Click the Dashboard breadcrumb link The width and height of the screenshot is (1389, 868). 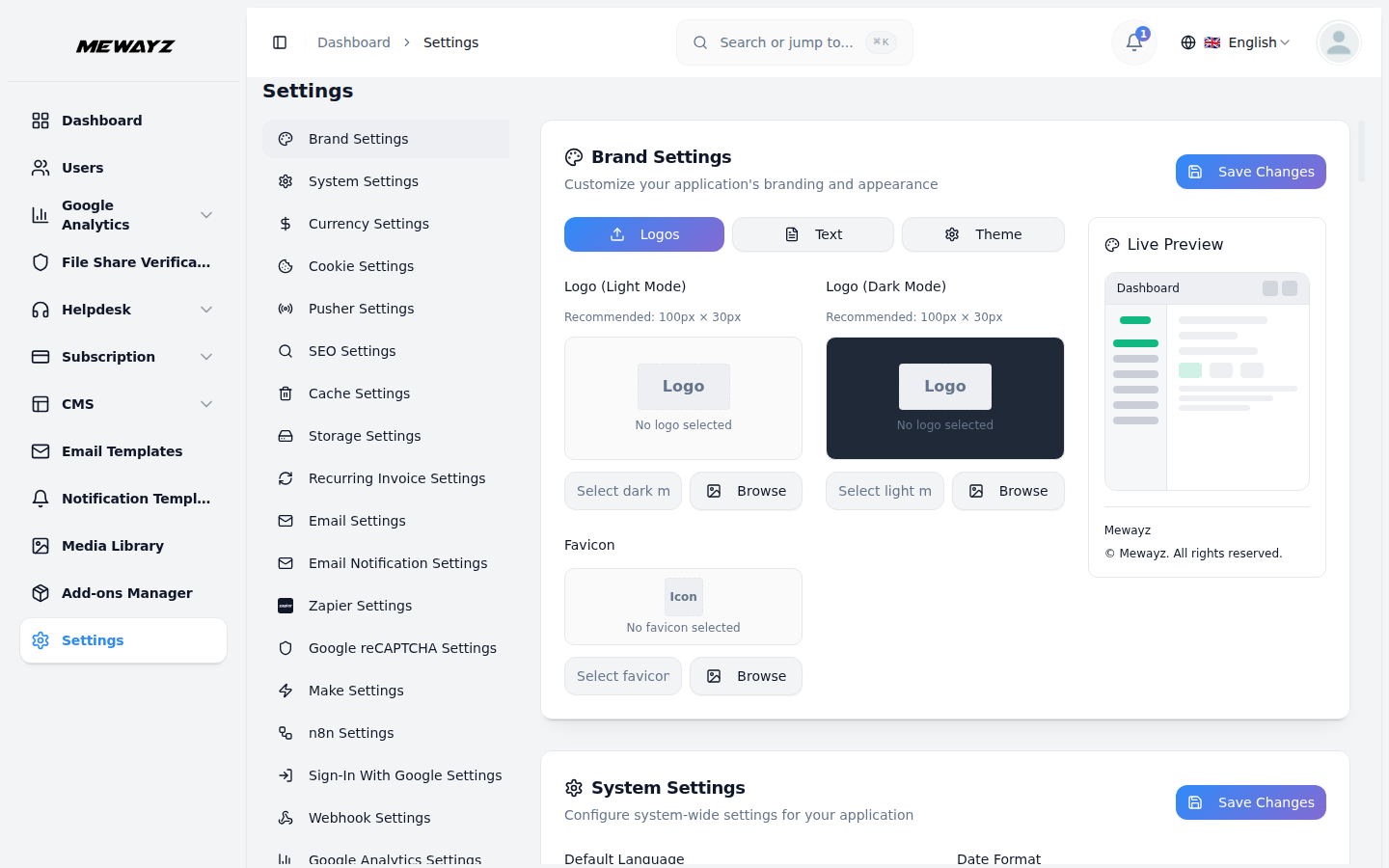[354, 42]
